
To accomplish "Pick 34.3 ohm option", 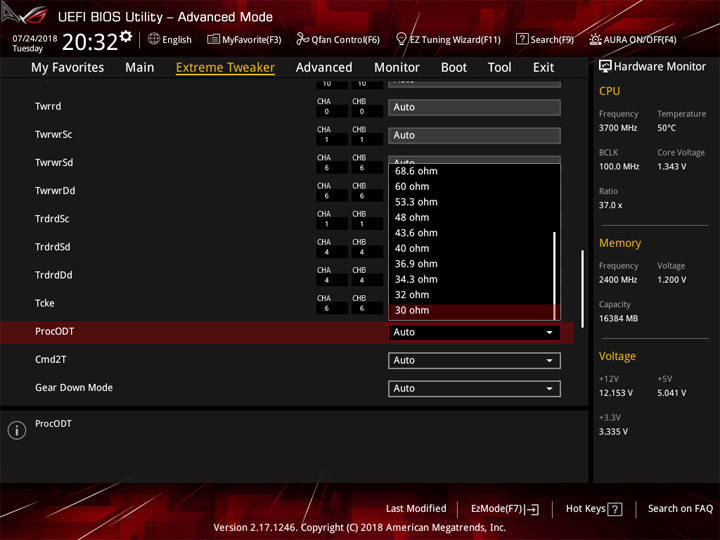I will tap(471, 279).
